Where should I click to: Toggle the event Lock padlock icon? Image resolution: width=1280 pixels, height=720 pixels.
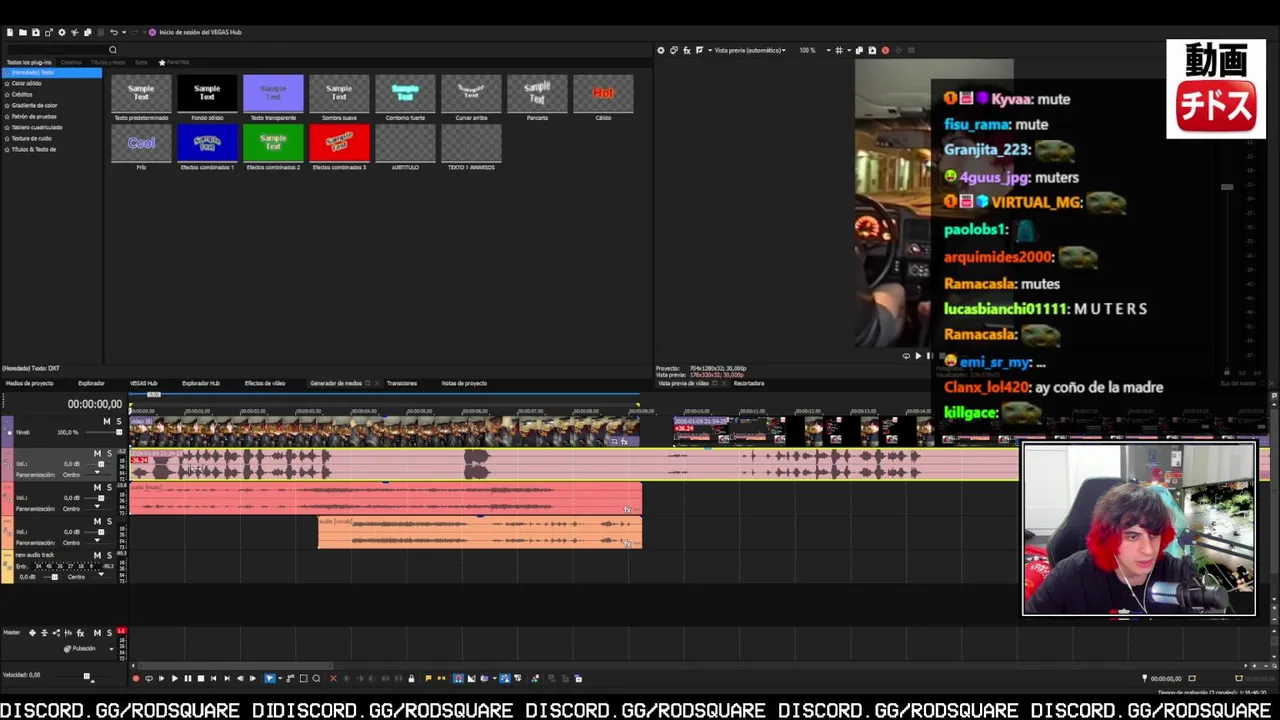(x=411, y=679)
